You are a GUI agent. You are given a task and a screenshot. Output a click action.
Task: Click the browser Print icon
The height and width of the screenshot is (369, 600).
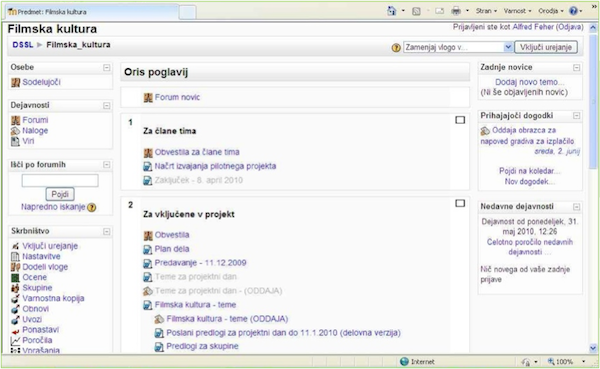456,11
